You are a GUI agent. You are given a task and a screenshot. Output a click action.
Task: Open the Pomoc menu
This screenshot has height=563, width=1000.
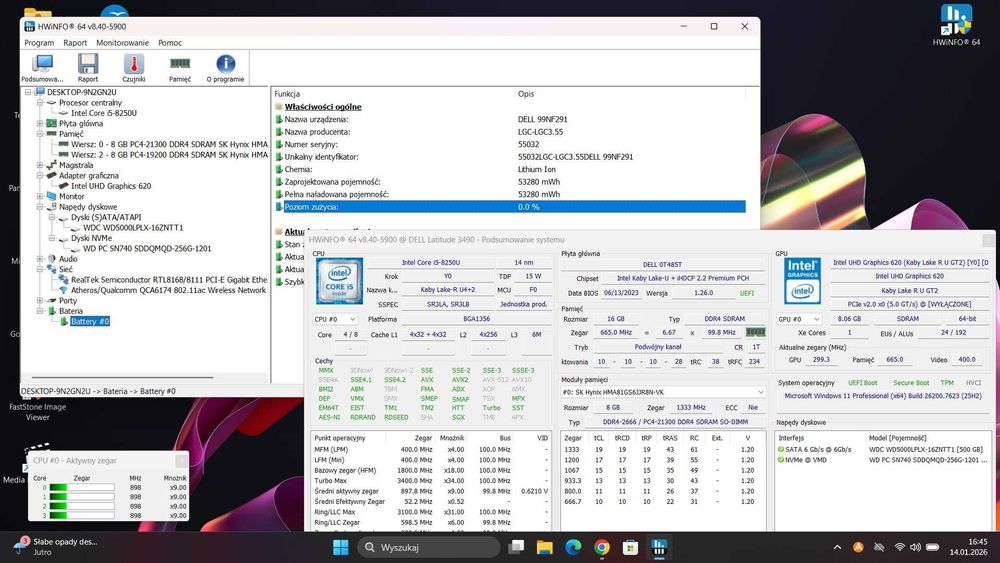click(x=170, y=43)
